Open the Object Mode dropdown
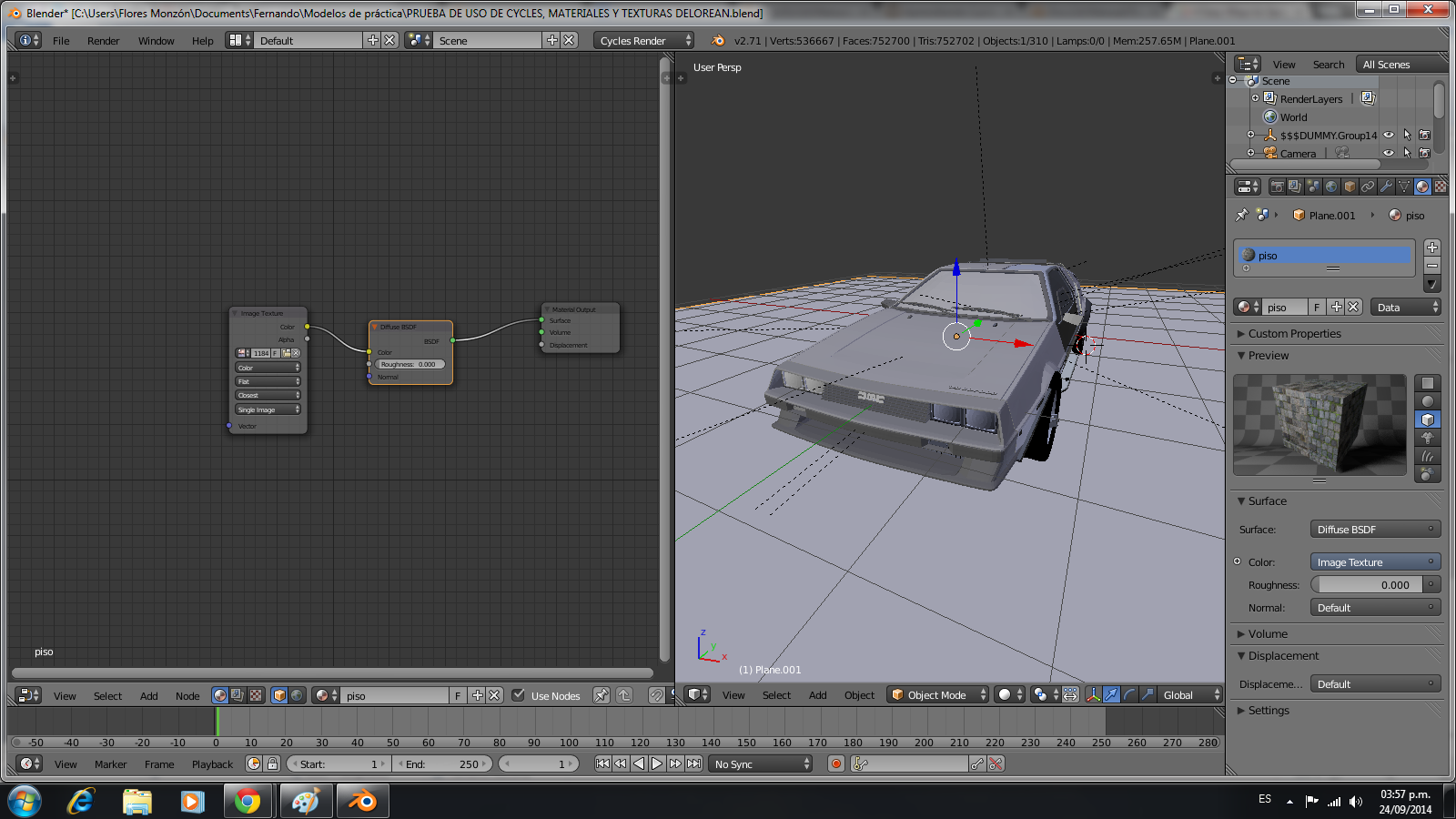Image resolution: width=1456 pixels, height=819 pixels. pos(937,695)
